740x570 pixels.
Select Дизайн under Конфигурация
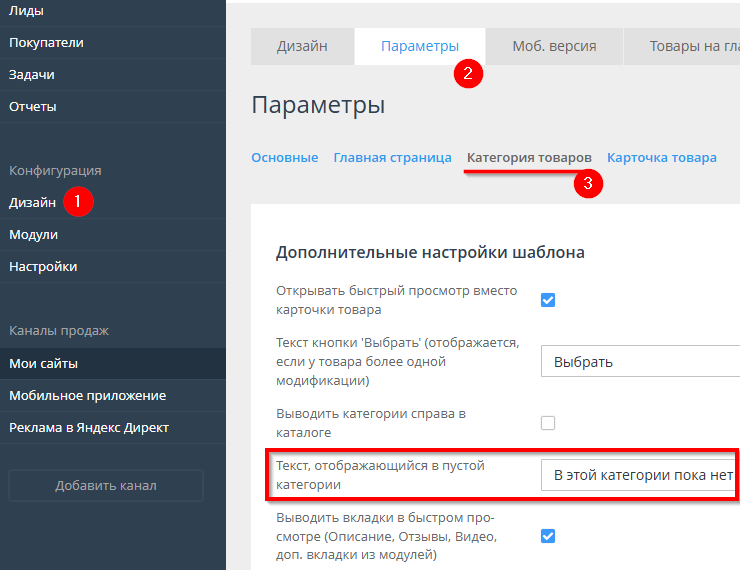pos(33,203)
